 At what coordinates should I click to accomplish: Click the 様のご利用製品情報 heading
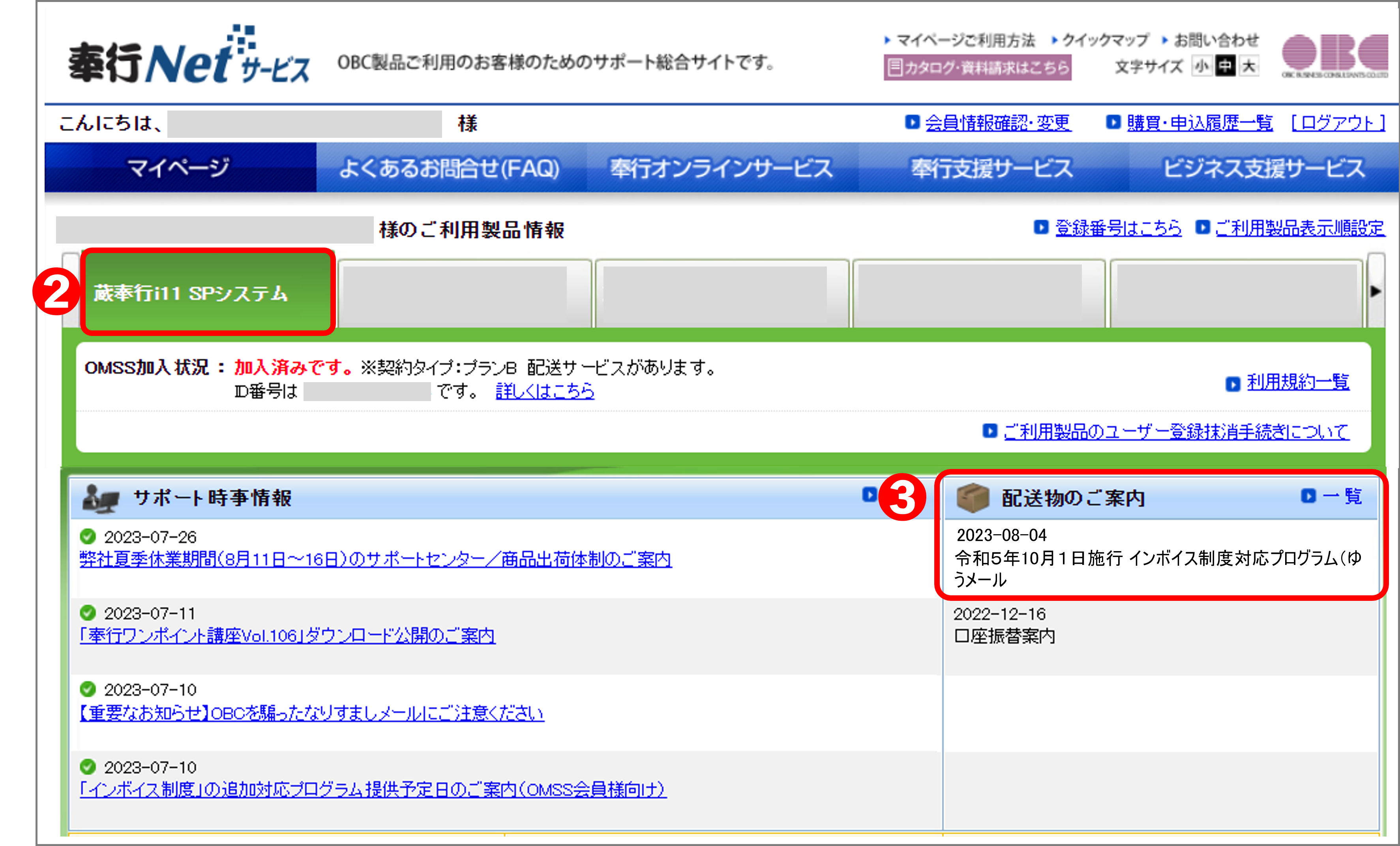472,230
